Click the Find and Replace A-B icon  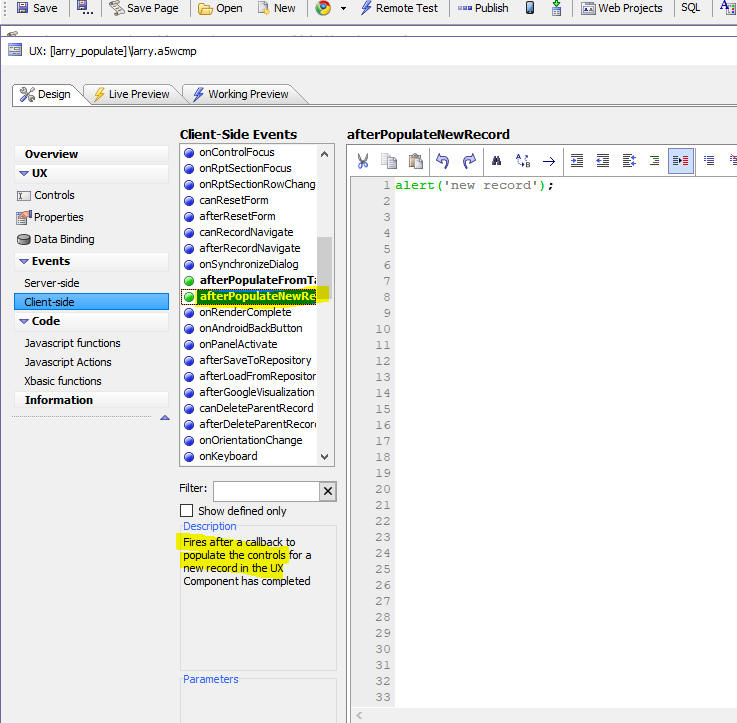(x=522, y=161)
